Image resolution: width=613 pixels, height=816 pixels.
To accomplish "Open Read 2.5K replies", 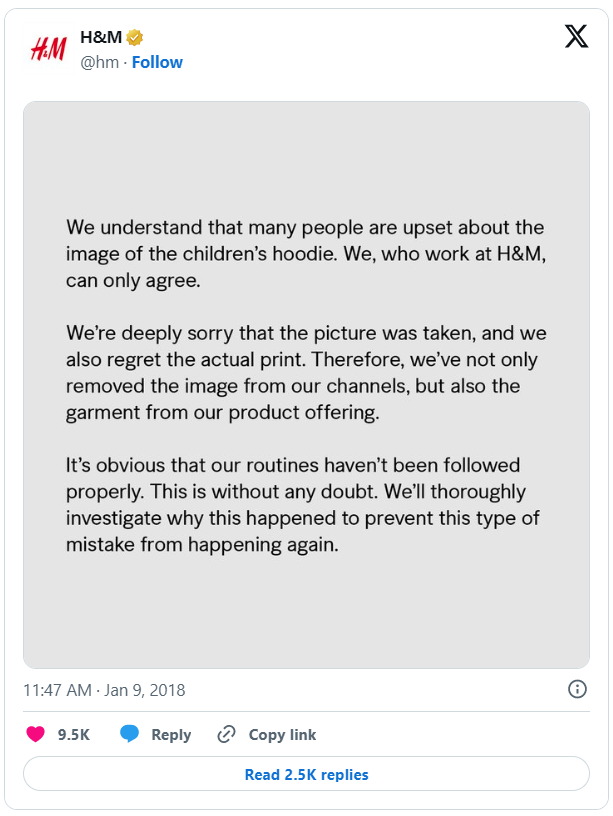I will pyautogui.click(x=306, y=774).
